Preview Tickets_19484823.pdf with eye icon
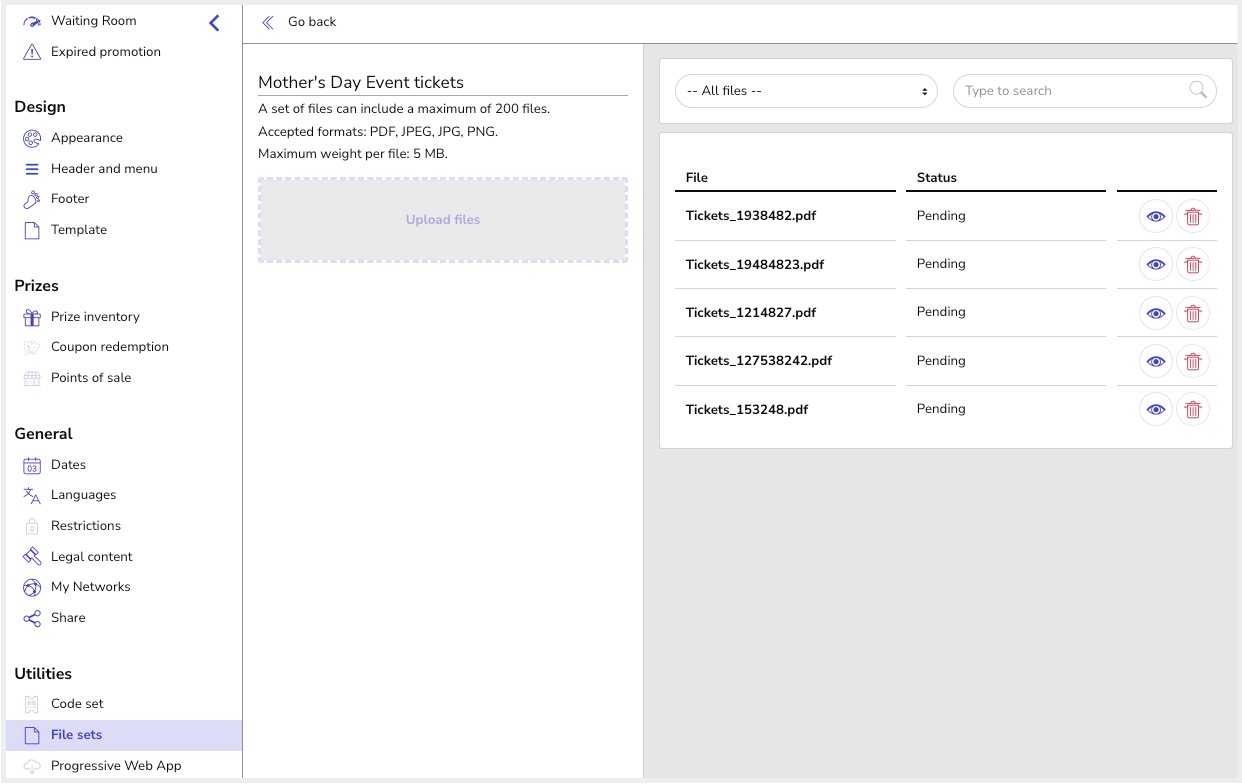The width and height of the screenshot is (1242, 784). click(x=1156, y=265)
